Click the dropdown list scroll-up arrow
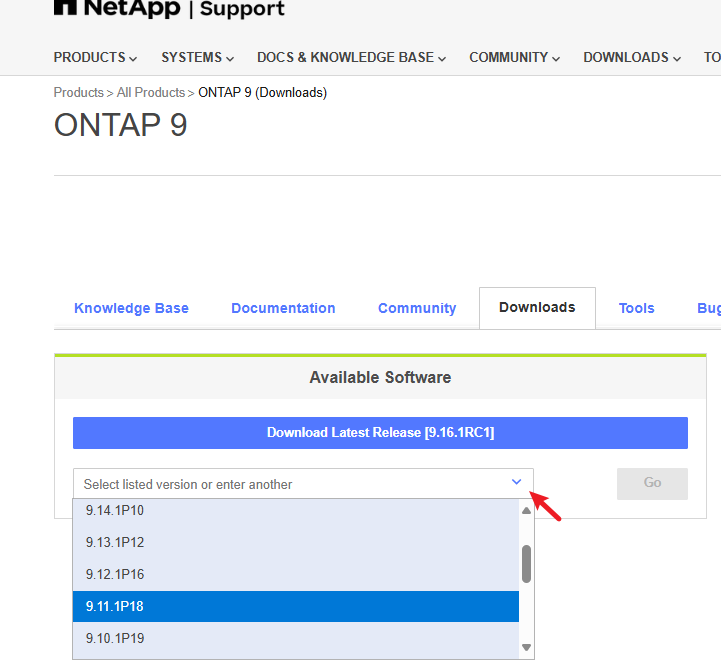Screen dimensions: 721x672 coord(526,511)
